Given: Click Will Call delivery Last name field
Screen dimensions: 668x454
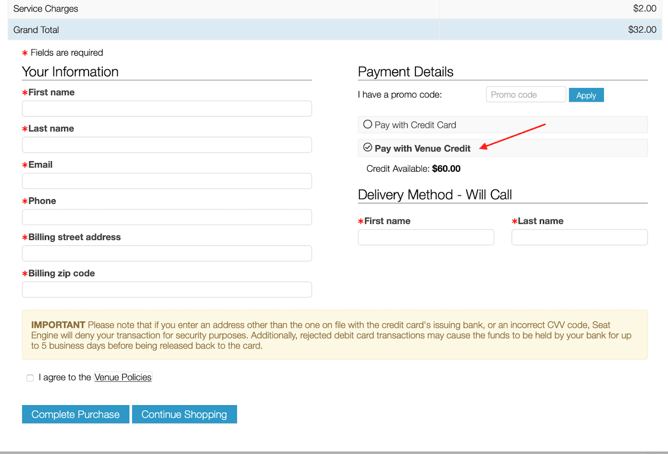Looking at the screenshot, I should [579, 237].
